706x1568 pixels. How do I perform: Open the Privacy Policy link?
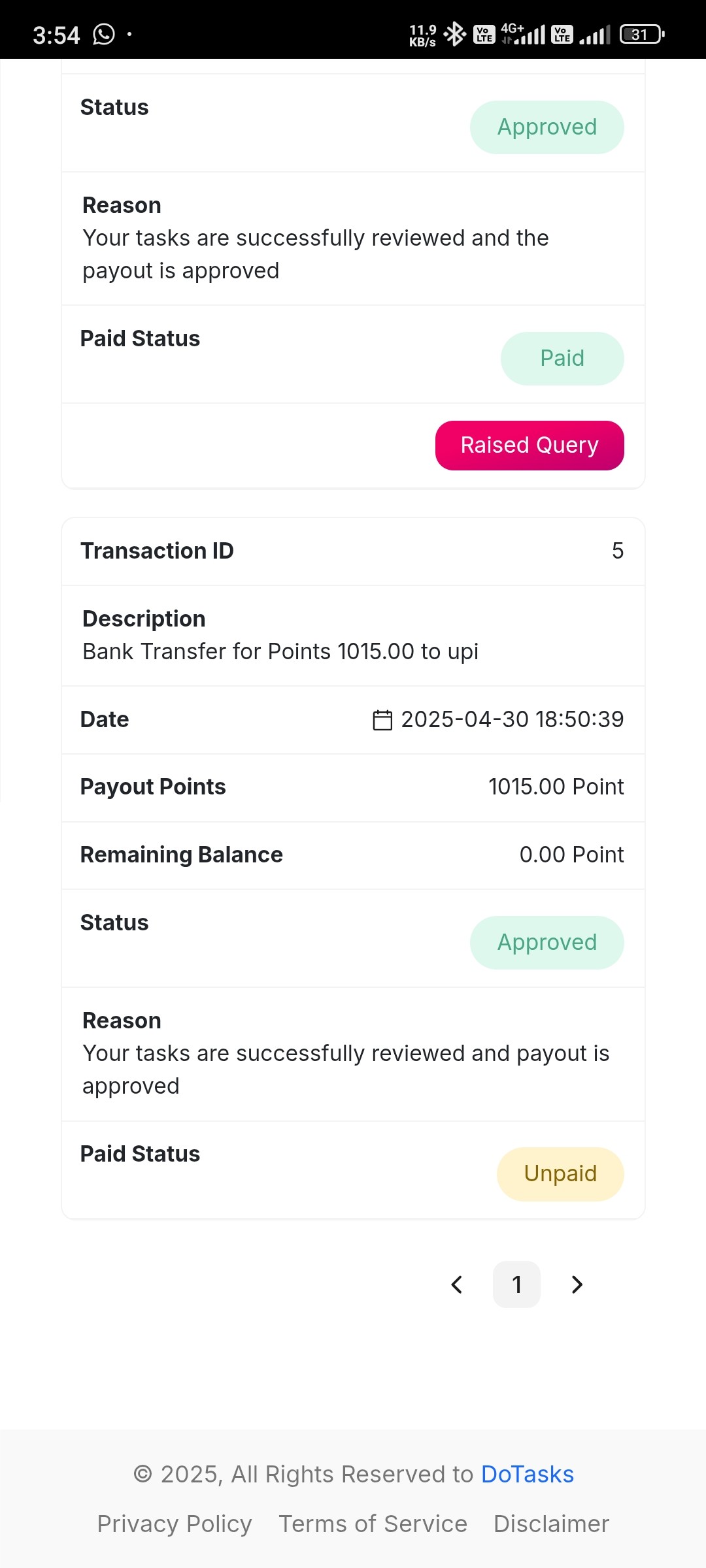[x=175, y=1524]
